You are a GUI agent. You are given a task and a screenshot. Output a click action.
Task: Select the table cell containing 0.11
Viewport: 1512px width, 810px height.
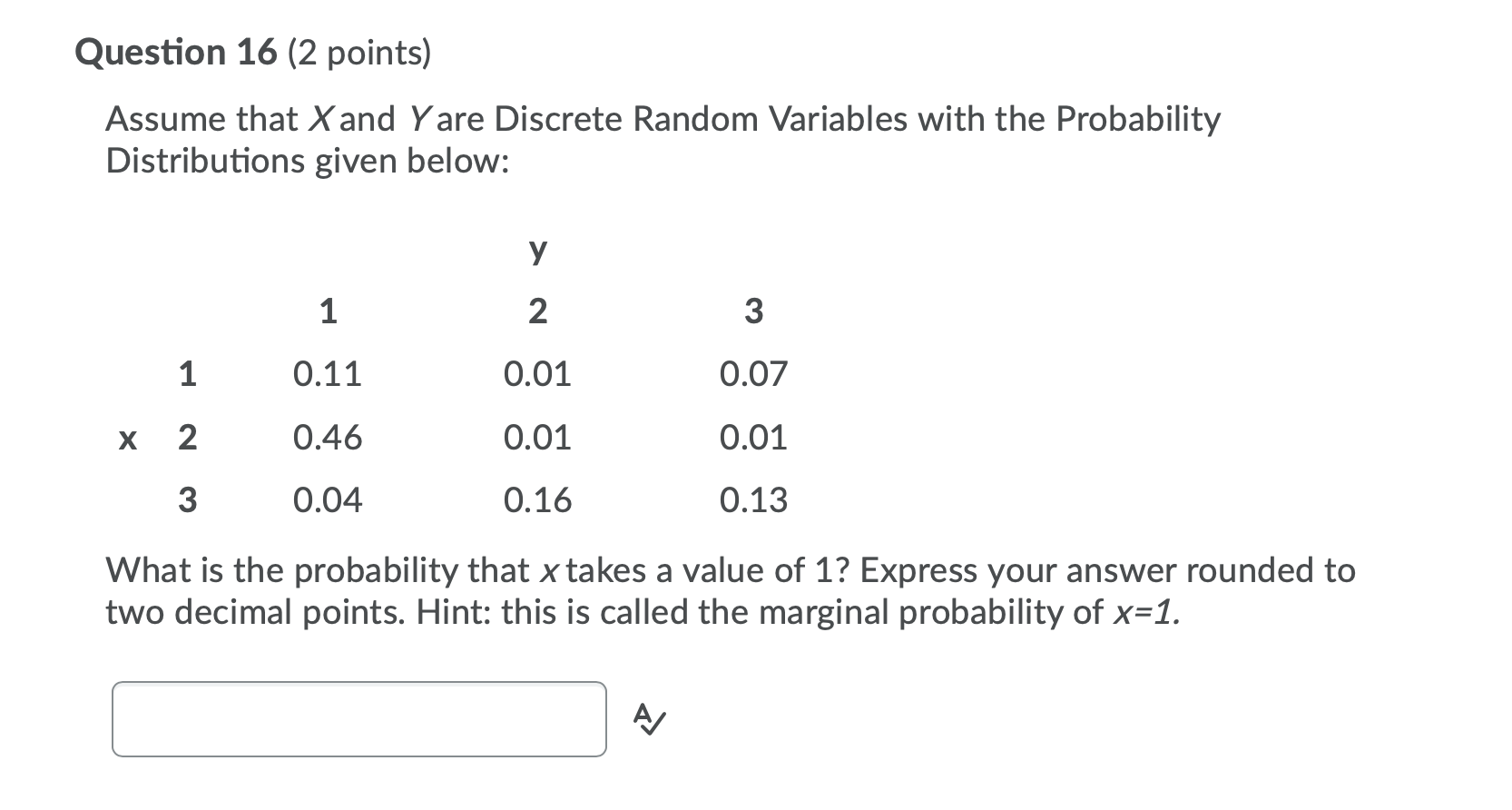(328, 373)
